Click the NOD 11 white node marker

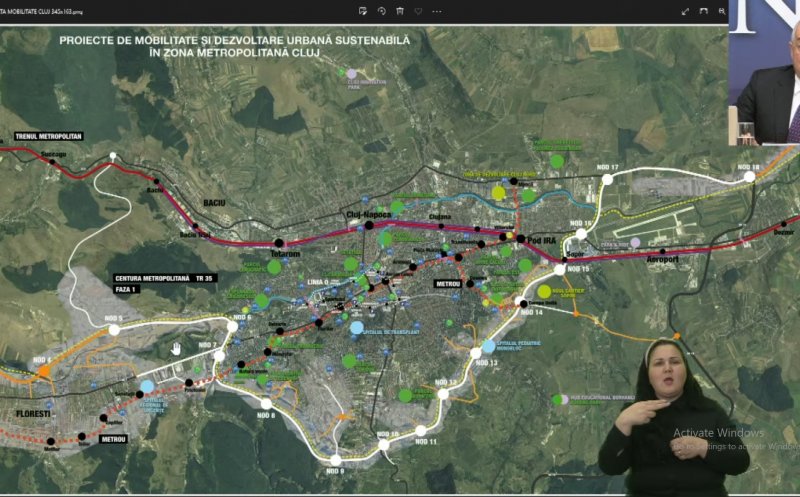click(x=420, y=431)
